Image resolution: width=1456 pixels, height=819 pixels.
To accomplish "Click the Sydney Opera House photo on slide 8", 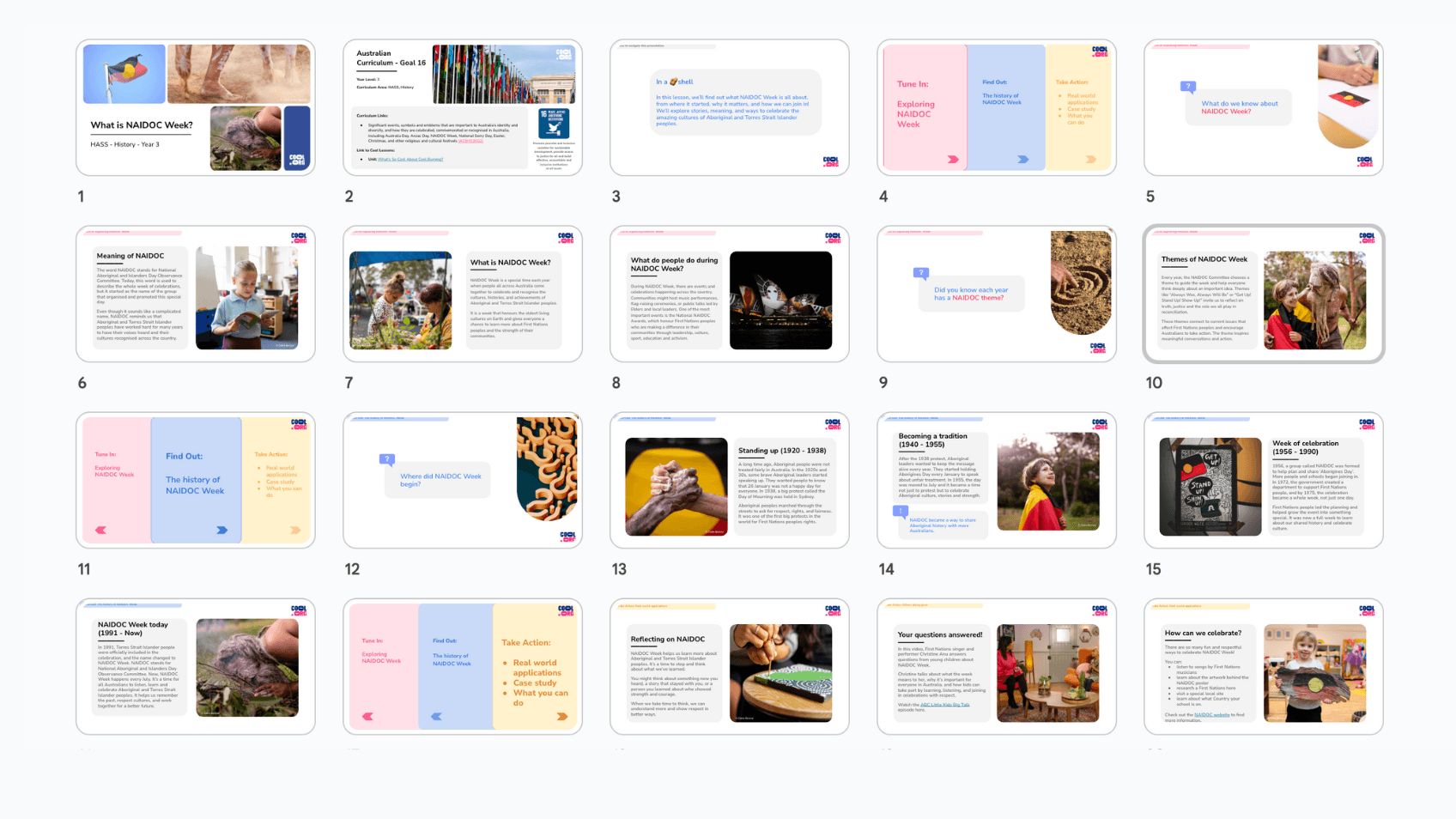I will (x=780, y=300).
